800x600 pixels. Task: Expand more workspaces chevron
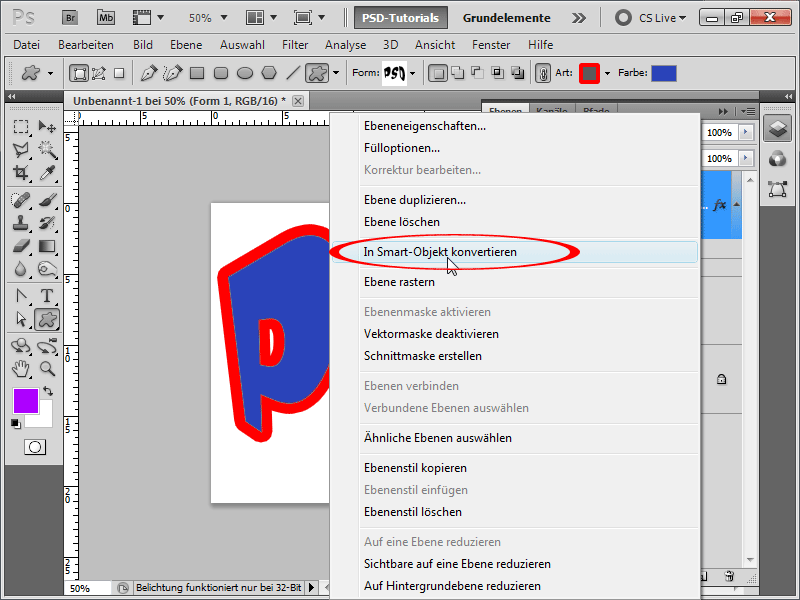point(579,18)
